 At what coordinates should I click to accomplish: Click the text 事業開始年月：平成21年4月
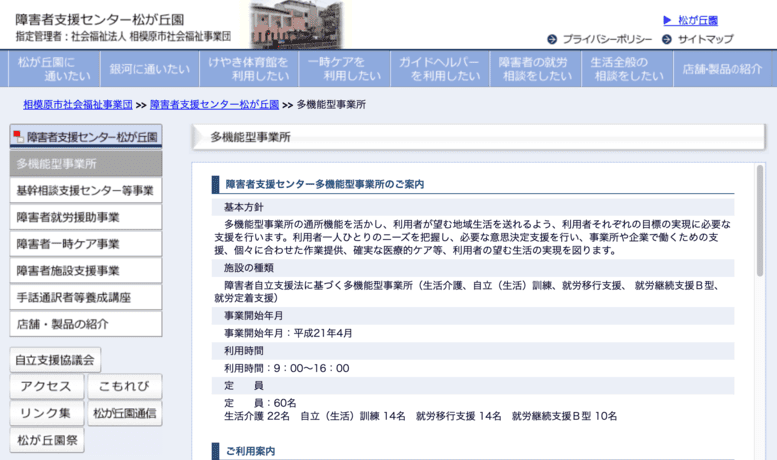click(x=288, y=333)
